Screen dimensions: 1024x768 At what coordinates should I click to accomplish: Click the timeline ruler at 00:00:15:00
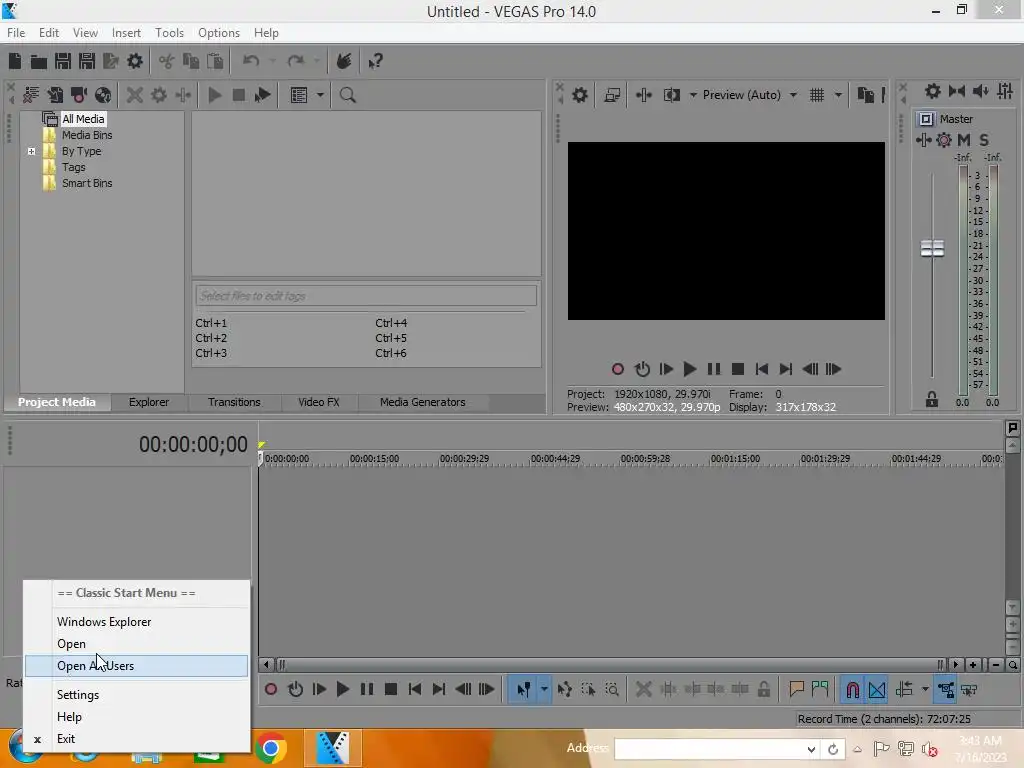point(374,458)
